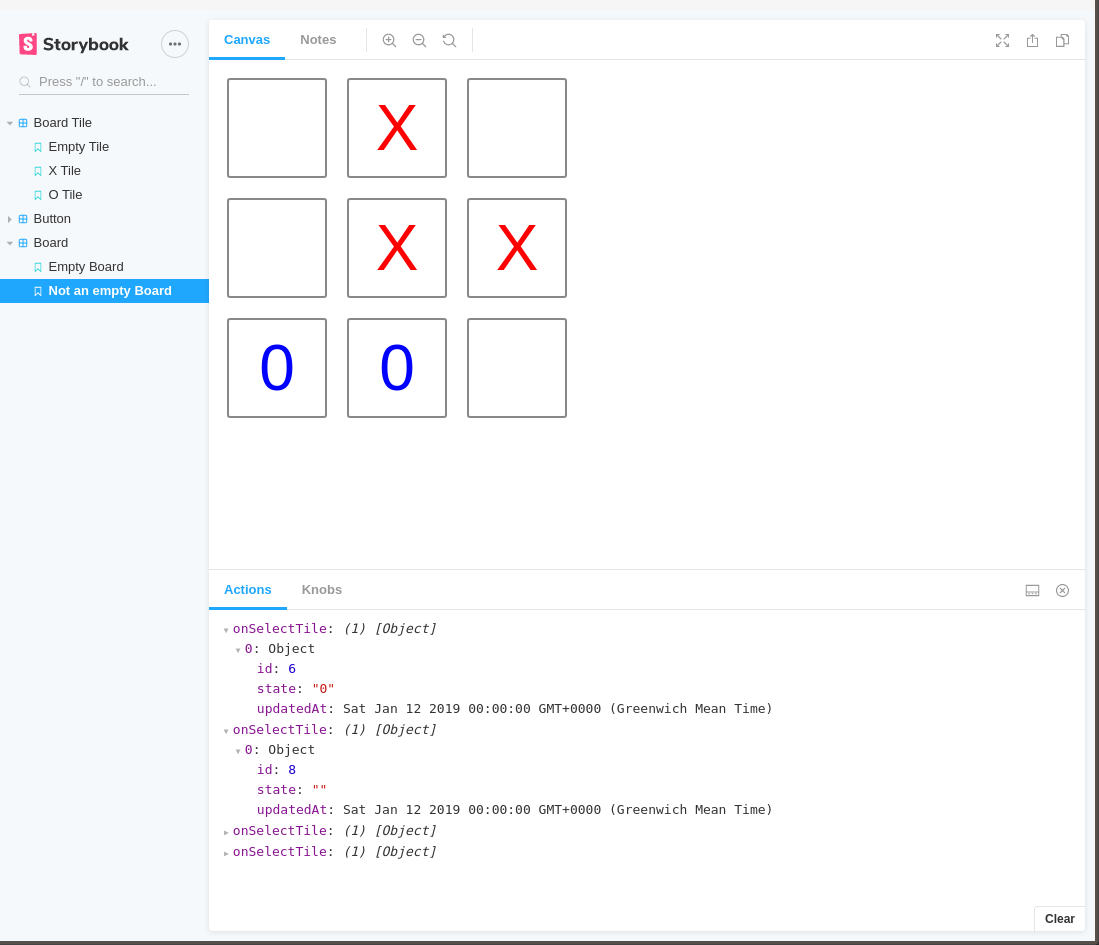Zoom out of the canvas preview
Viewport: 1099px width, 945px height.
pyautogui.click(x=419, y=40)
